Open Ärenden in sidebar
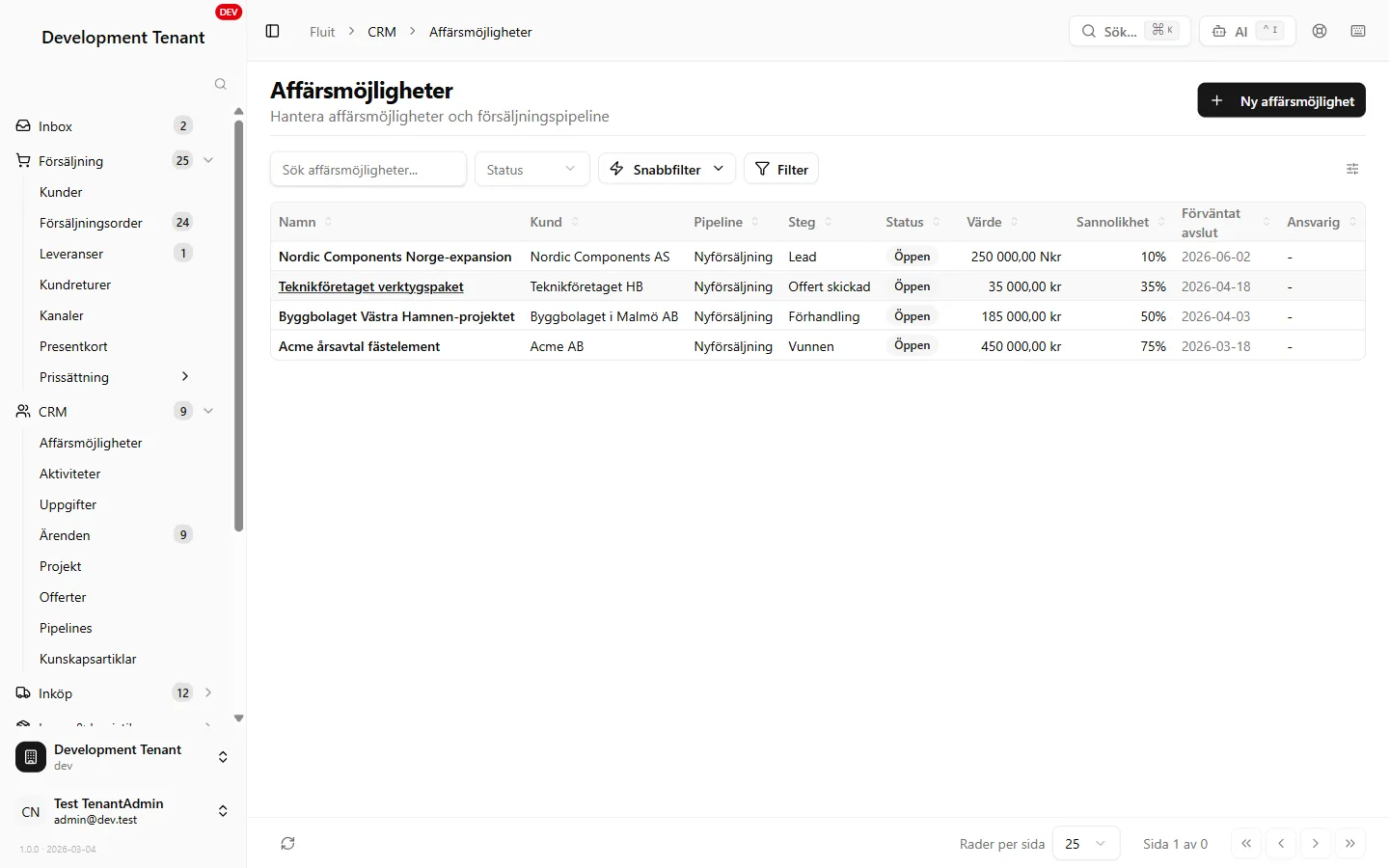 coord(65,535)
